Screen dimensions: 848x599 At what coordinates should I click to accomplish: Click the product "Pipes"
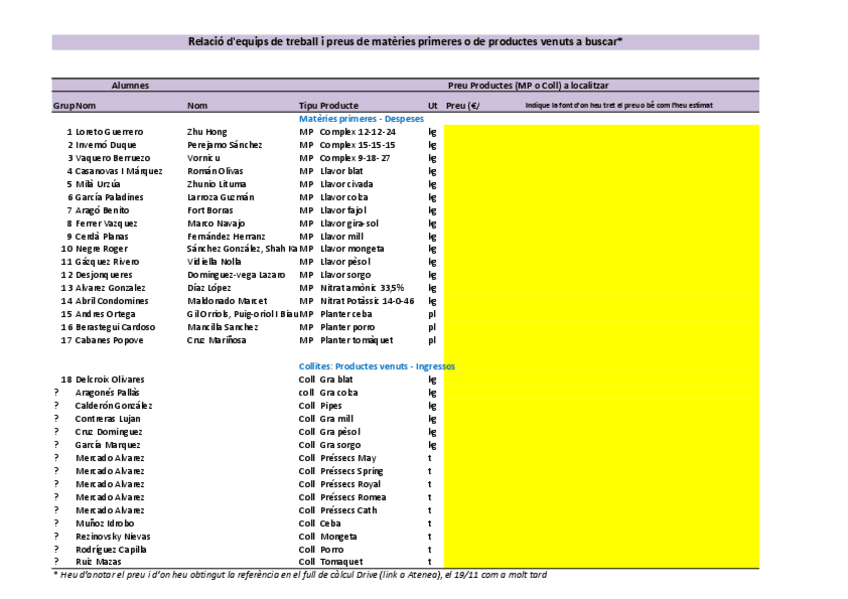[330, 405]
